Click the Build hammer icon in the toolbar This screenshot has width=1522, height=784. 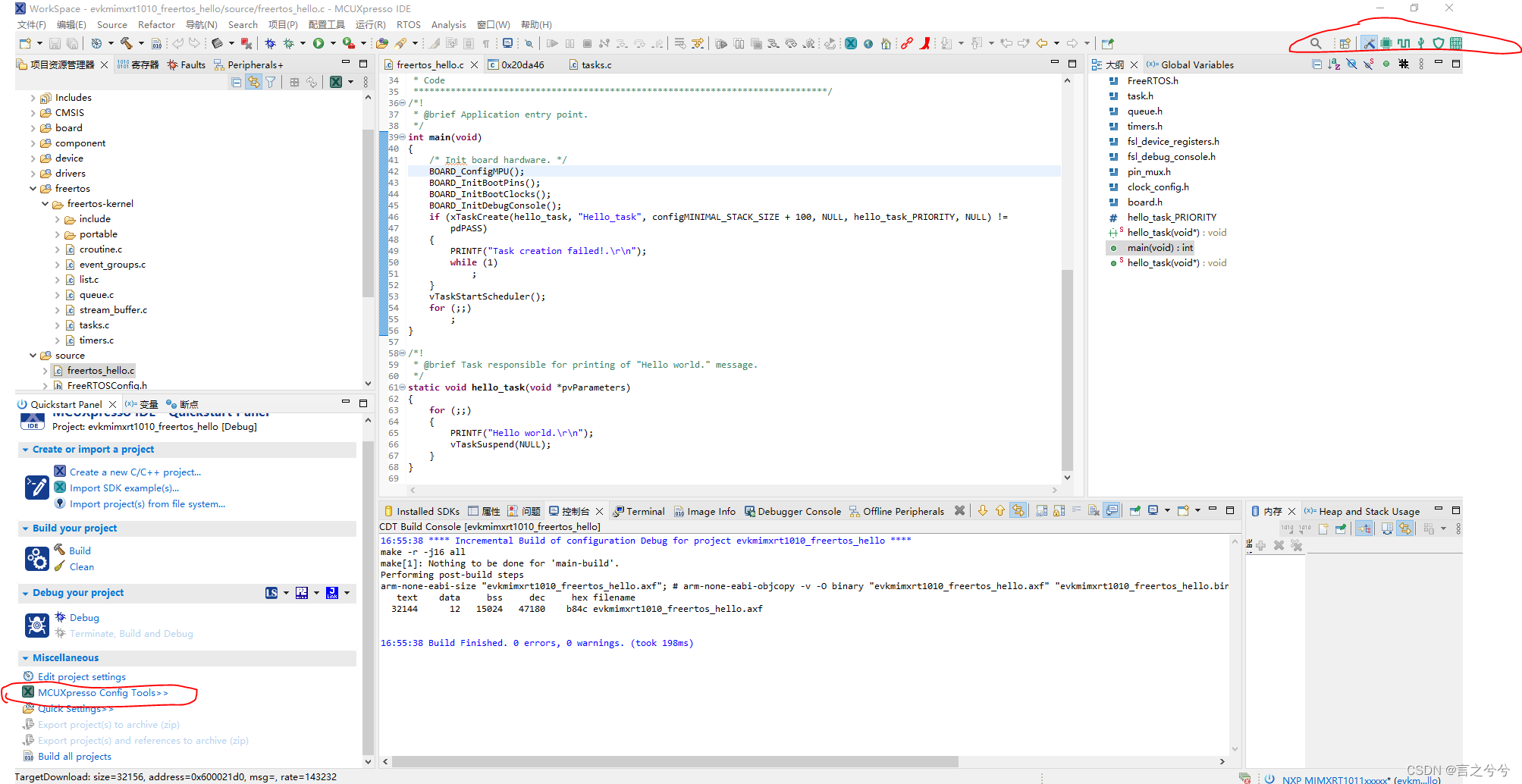coord(127,44)
